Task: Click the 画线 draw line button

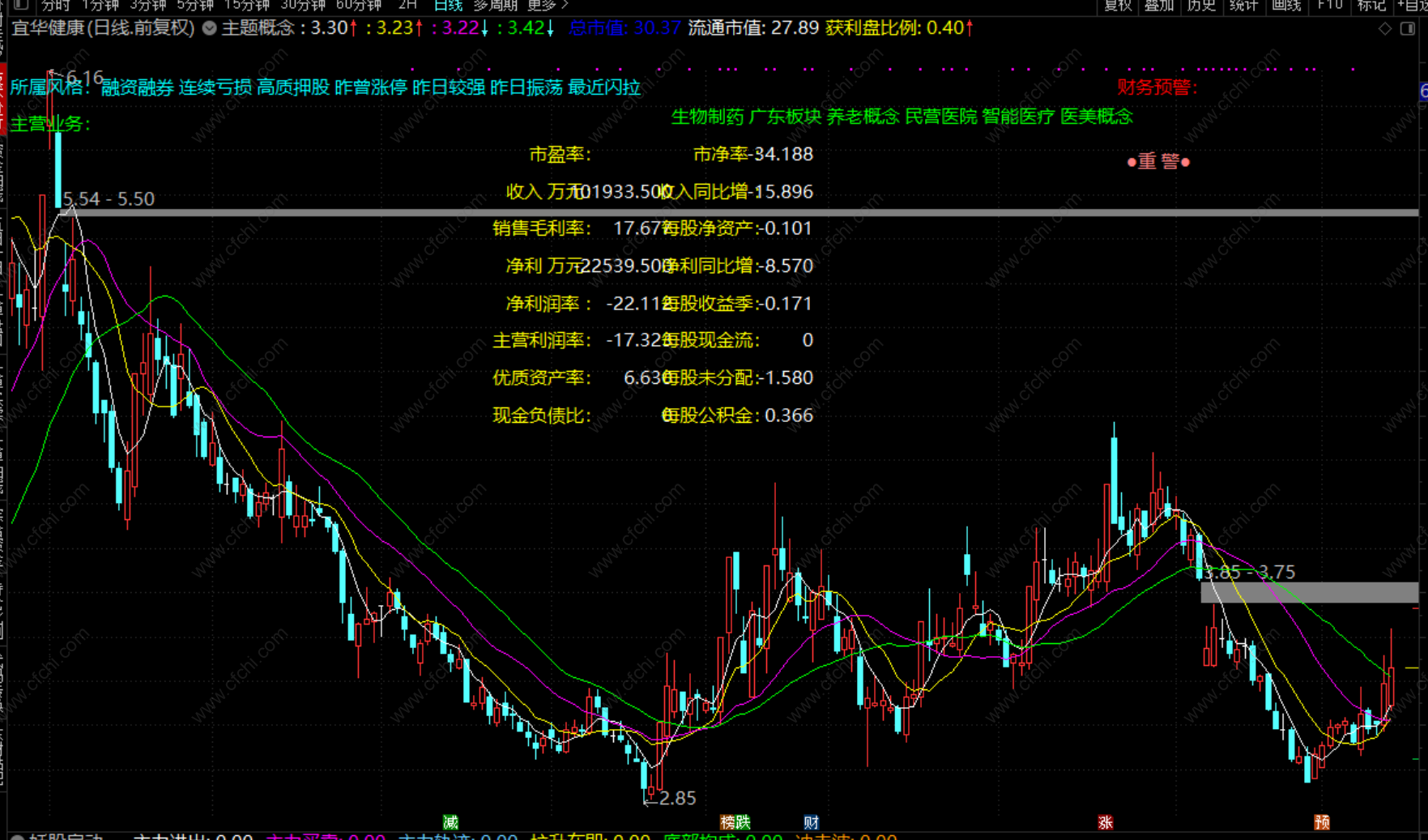Action: point(1285,5)
